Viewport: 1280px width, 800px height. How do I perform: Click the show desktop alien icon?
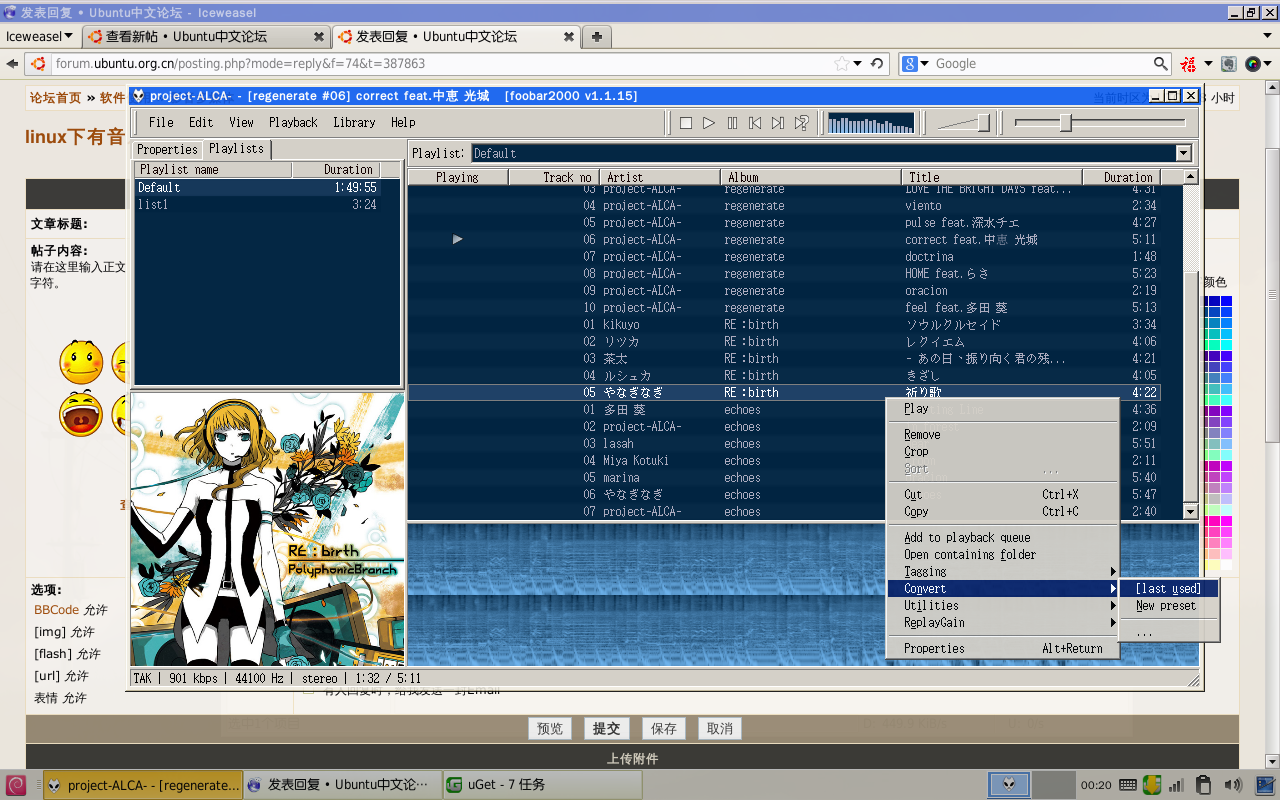point(1009,785)
